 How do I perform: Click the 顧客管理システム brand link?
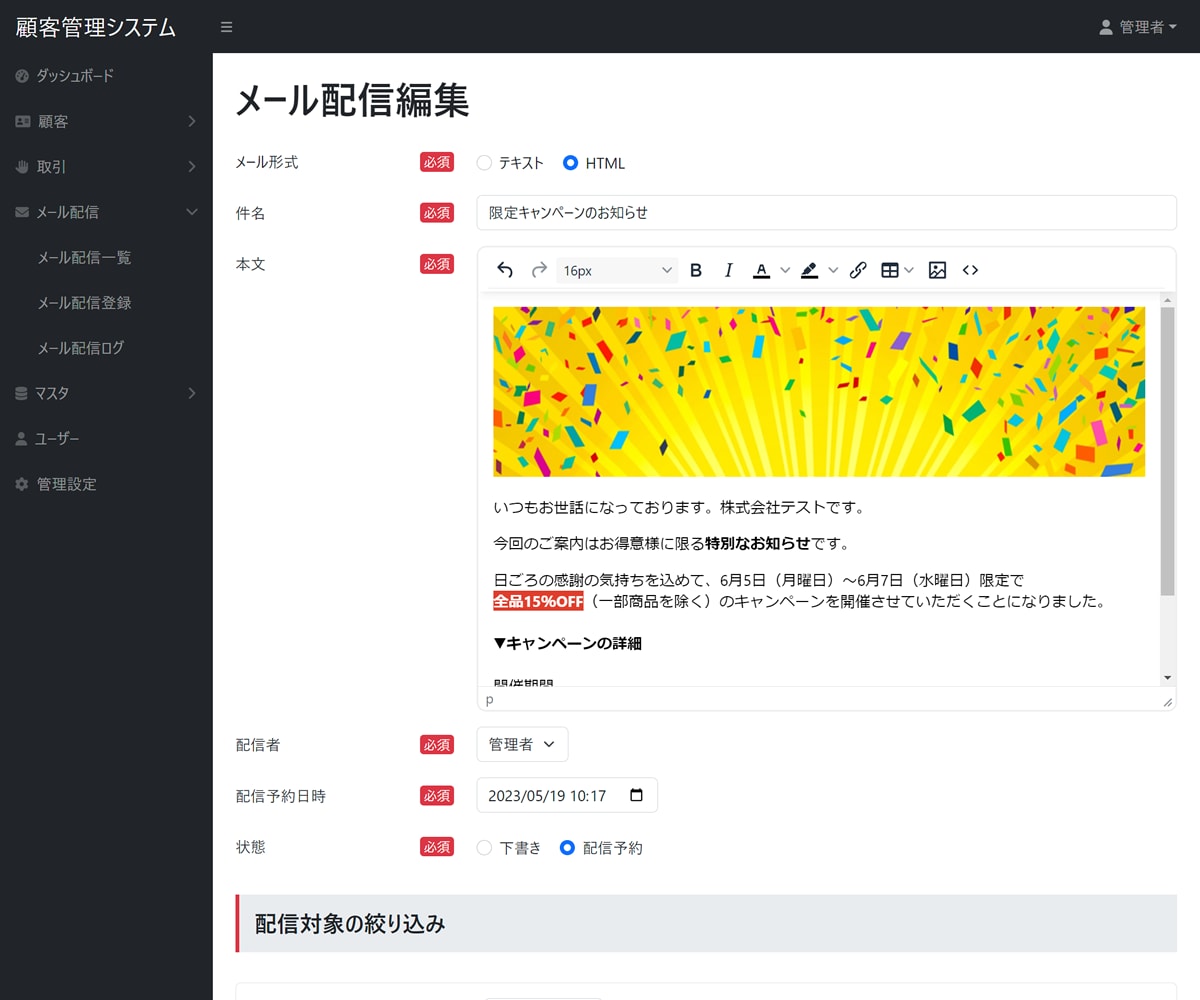point(96,27)
